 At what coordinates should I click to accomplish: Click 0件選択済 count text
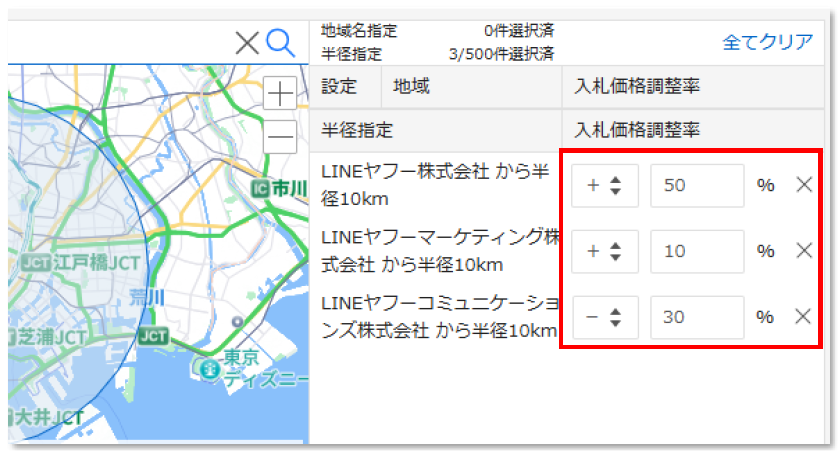tap(519, 31)
